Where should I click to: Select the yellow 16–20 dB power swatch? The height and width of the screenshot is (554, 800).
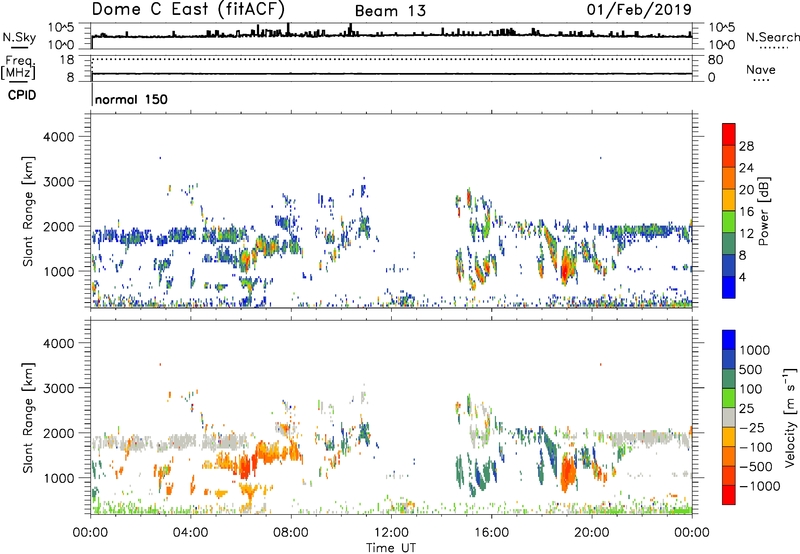pos(729,200)
